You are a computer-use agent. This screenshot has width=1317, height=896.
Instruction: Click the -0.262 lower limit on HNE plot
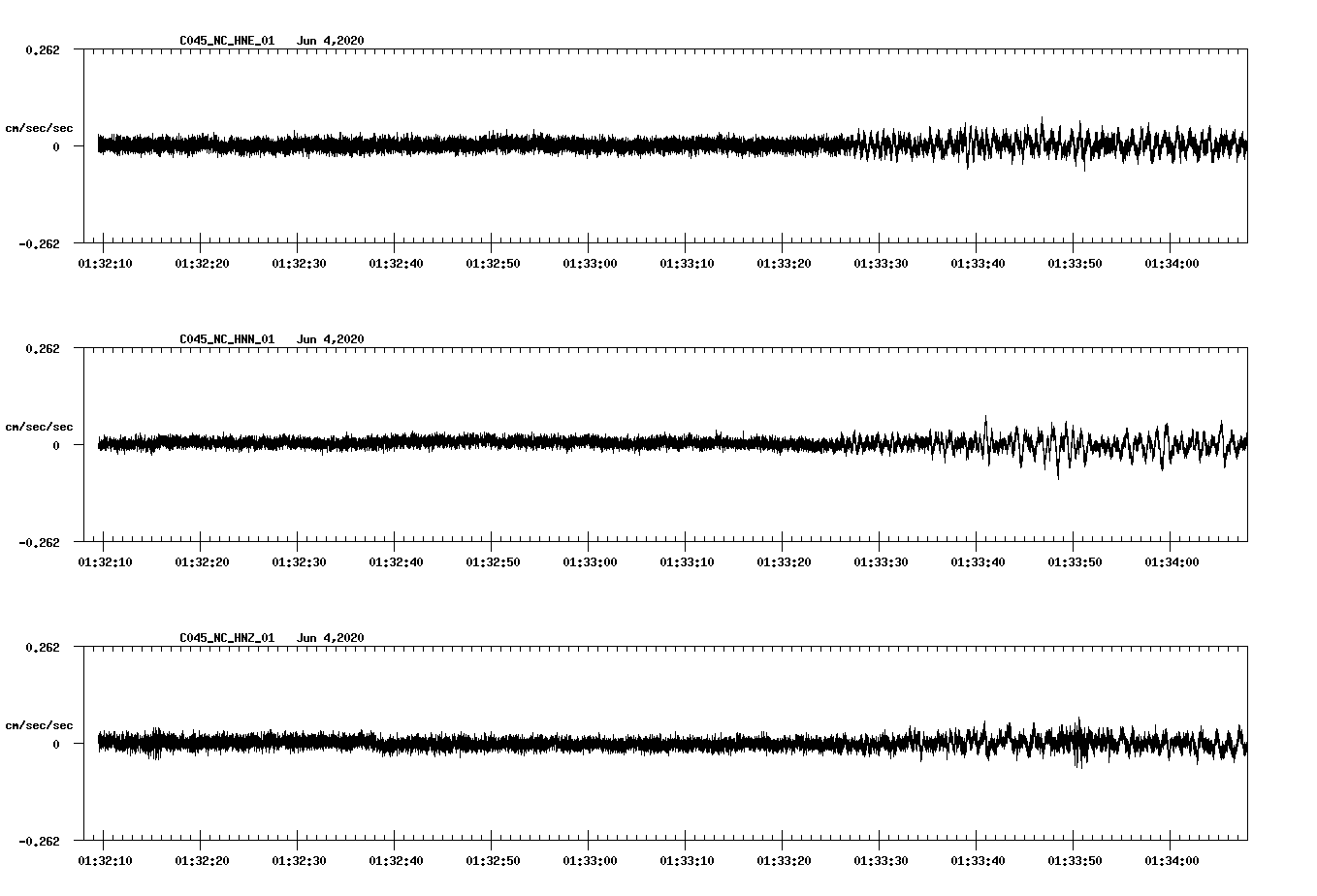tap(39, 243)
